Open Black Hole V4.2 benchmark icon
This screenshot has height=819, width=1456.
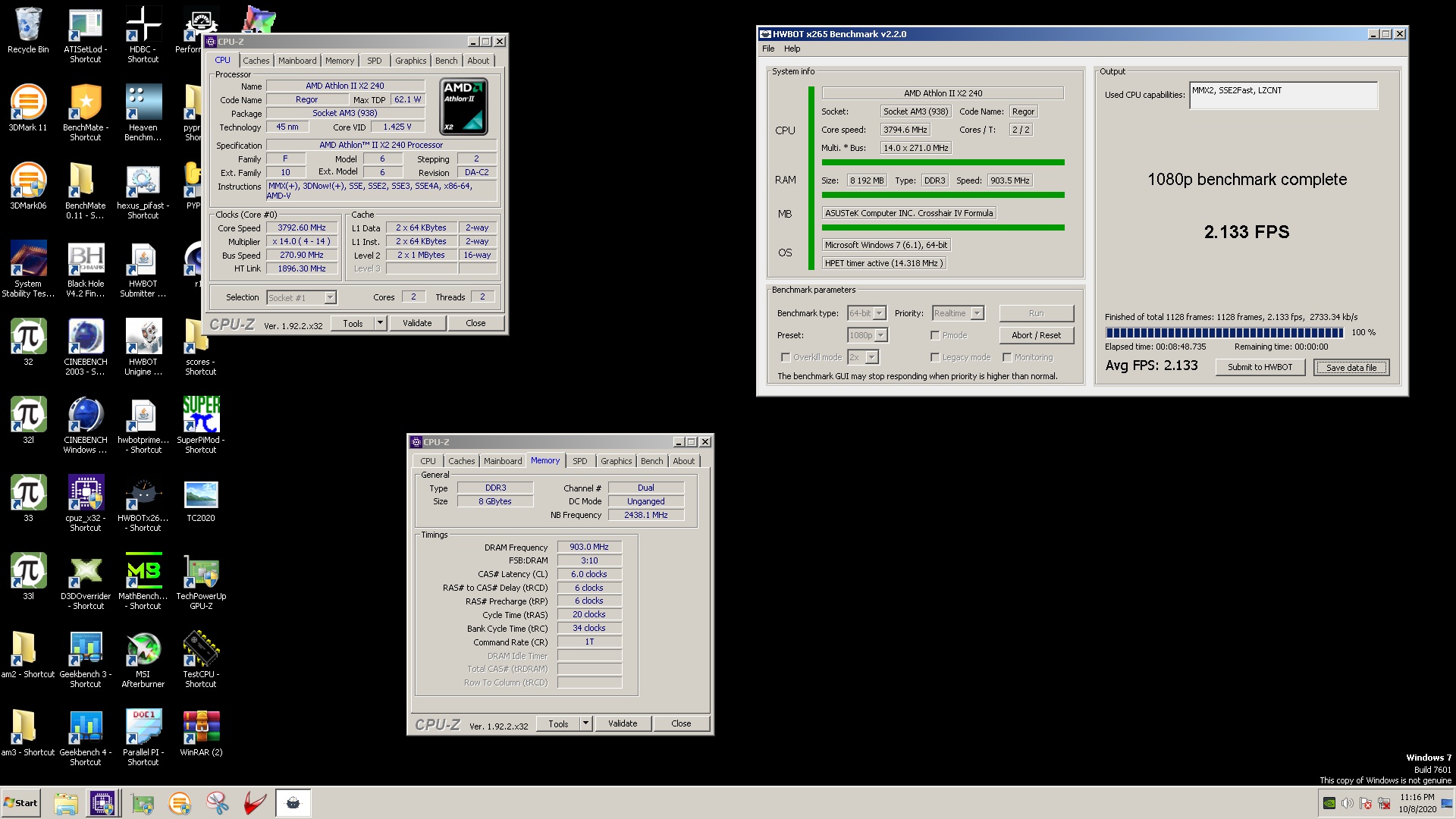[x=86, y=268]
